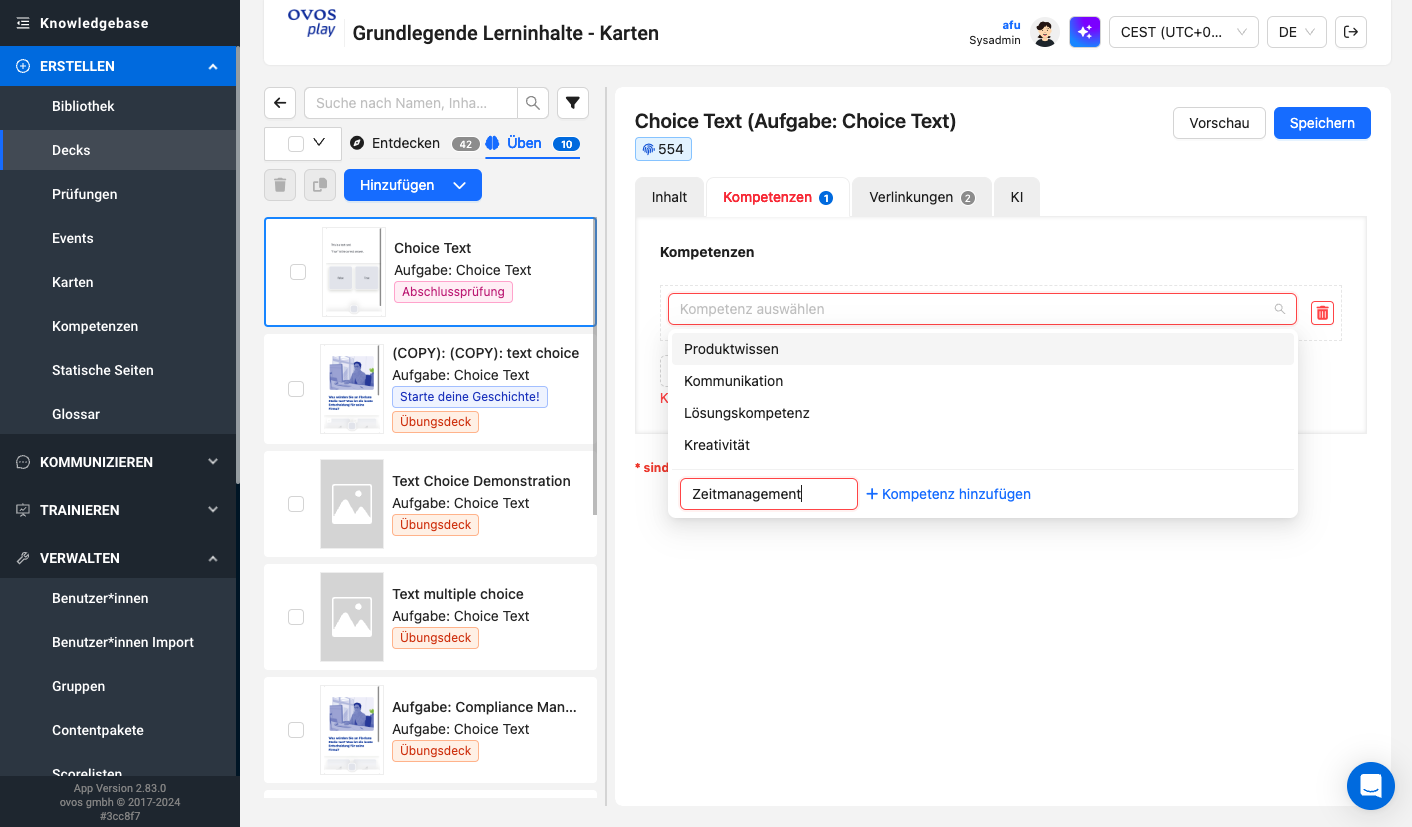
Task: Click the Knowledgebase menu icon
Action: pos(23,22)
